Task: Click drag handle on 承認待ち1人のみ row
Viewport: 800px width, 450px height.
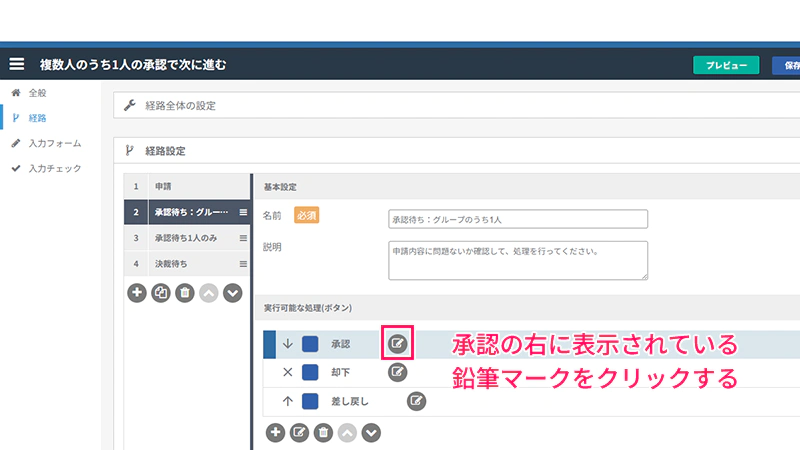Action: [x=243, y=238]
